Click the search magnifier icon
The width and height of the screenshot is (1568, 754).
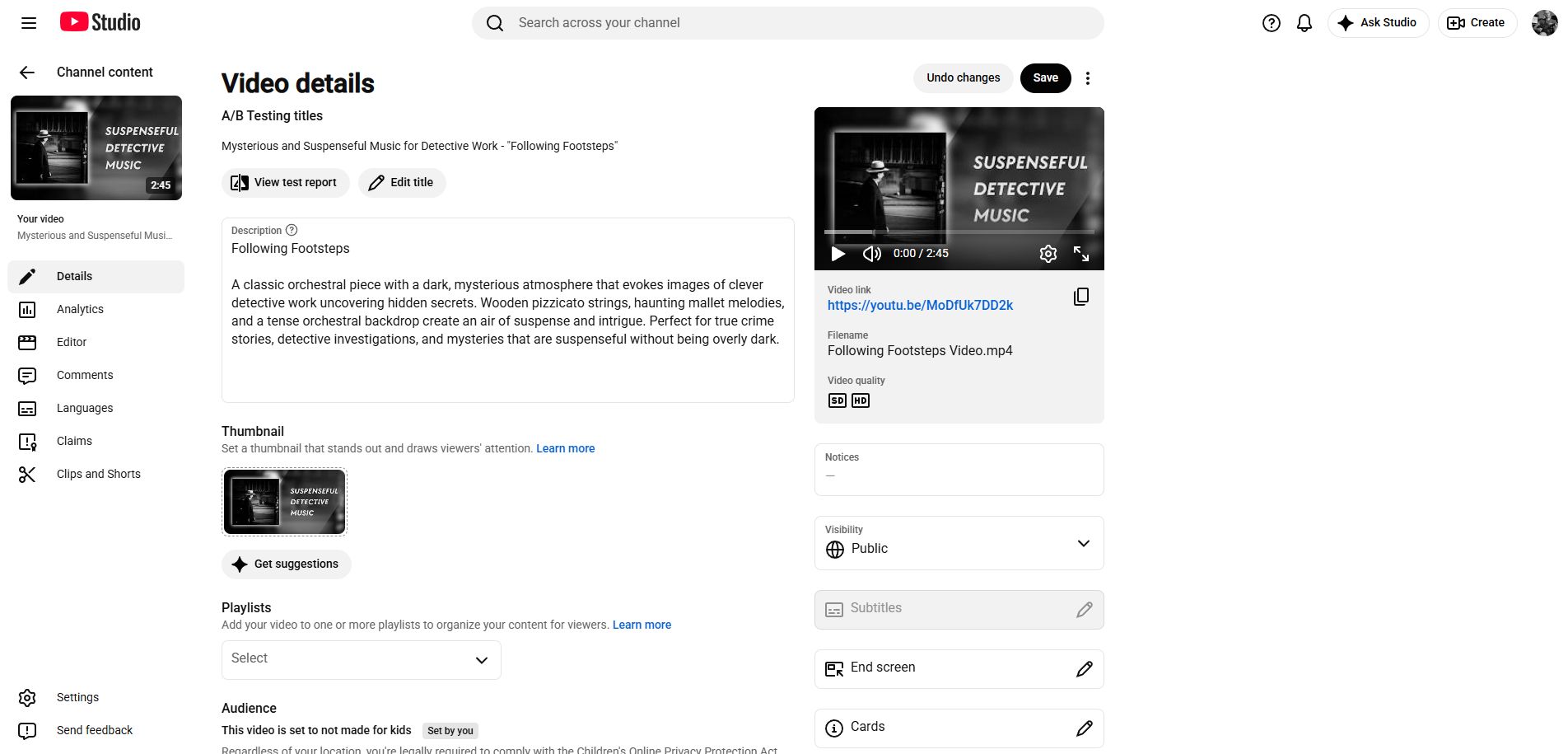pyautogui.click(x=495, y=23)
